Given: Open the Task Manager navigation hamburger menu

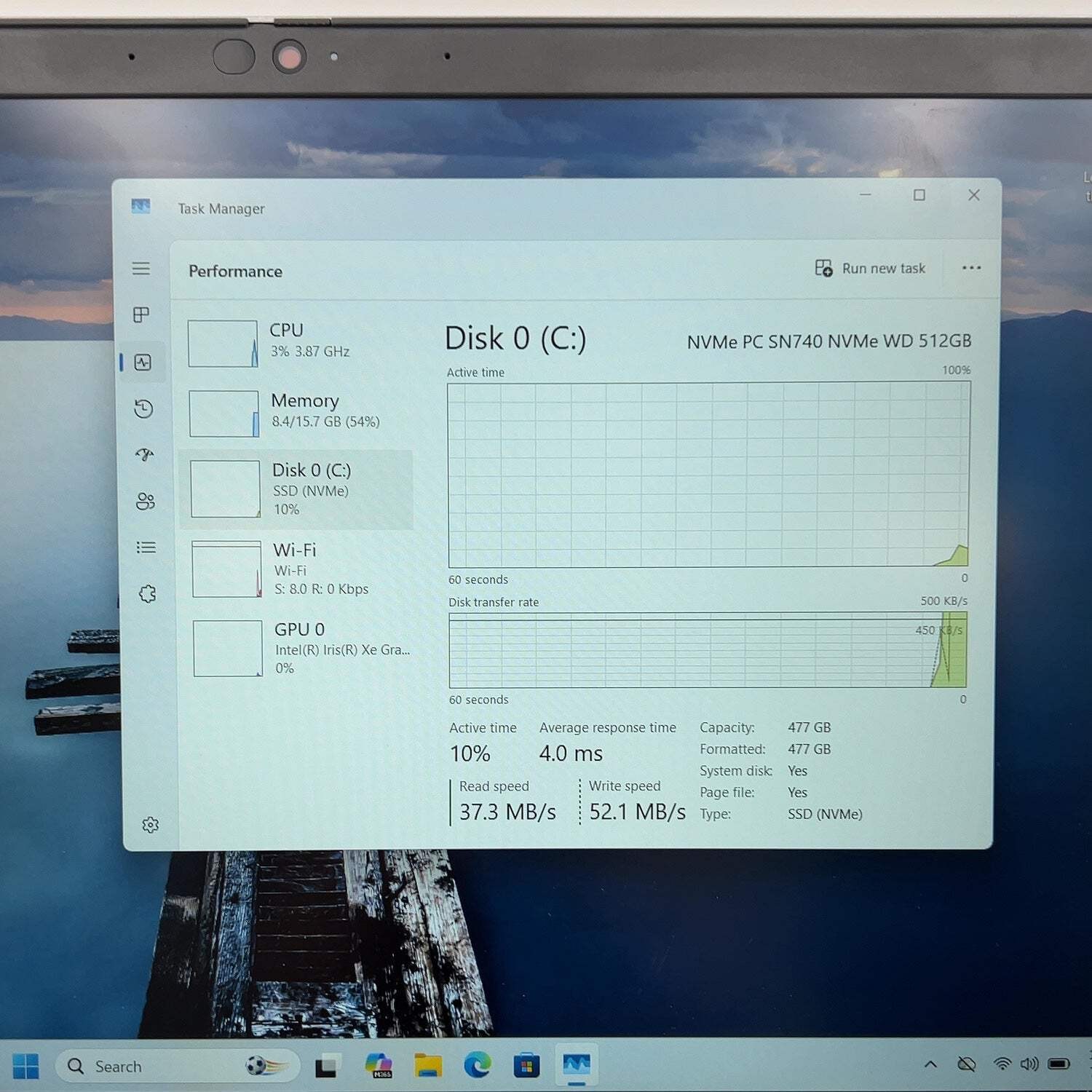Looking at the screenshot, I should pos(141,269).
